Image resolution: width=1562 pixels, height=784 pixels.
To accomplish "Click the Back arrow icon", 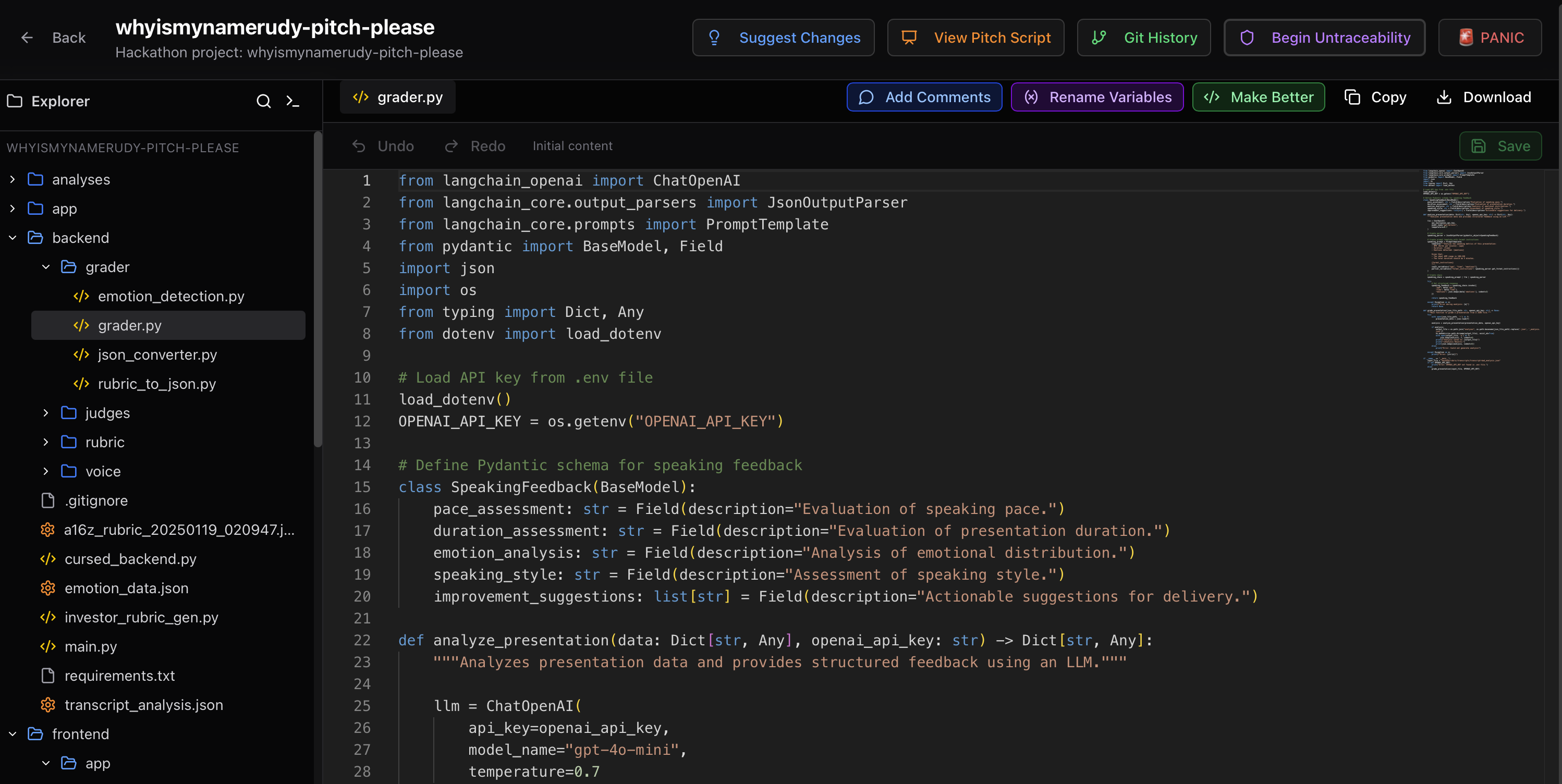I will 27,38.
